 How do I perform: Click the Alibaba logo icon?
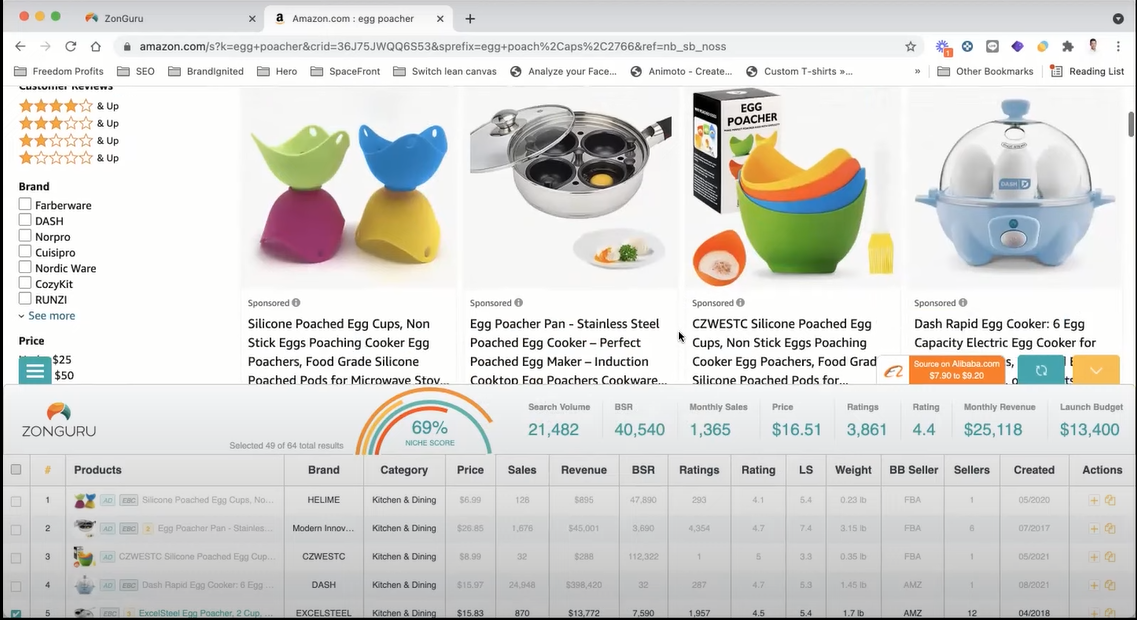tap(893, 371)
